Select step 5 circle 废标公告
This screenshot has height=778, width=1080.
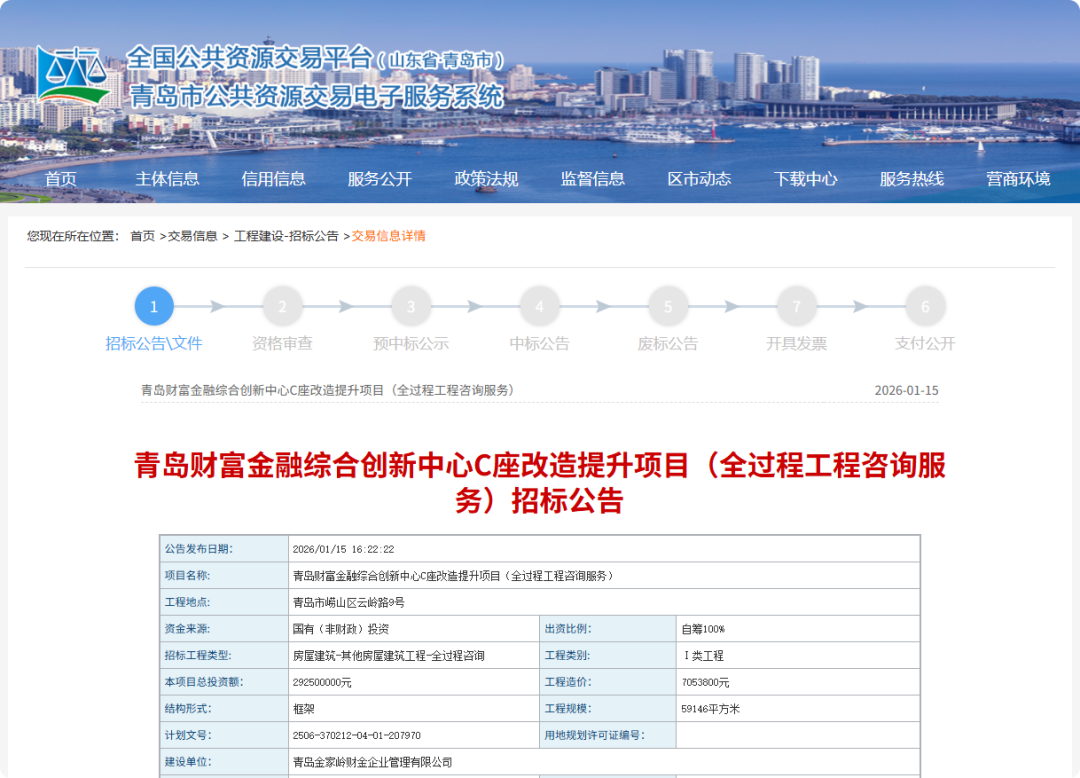[668, 307]
